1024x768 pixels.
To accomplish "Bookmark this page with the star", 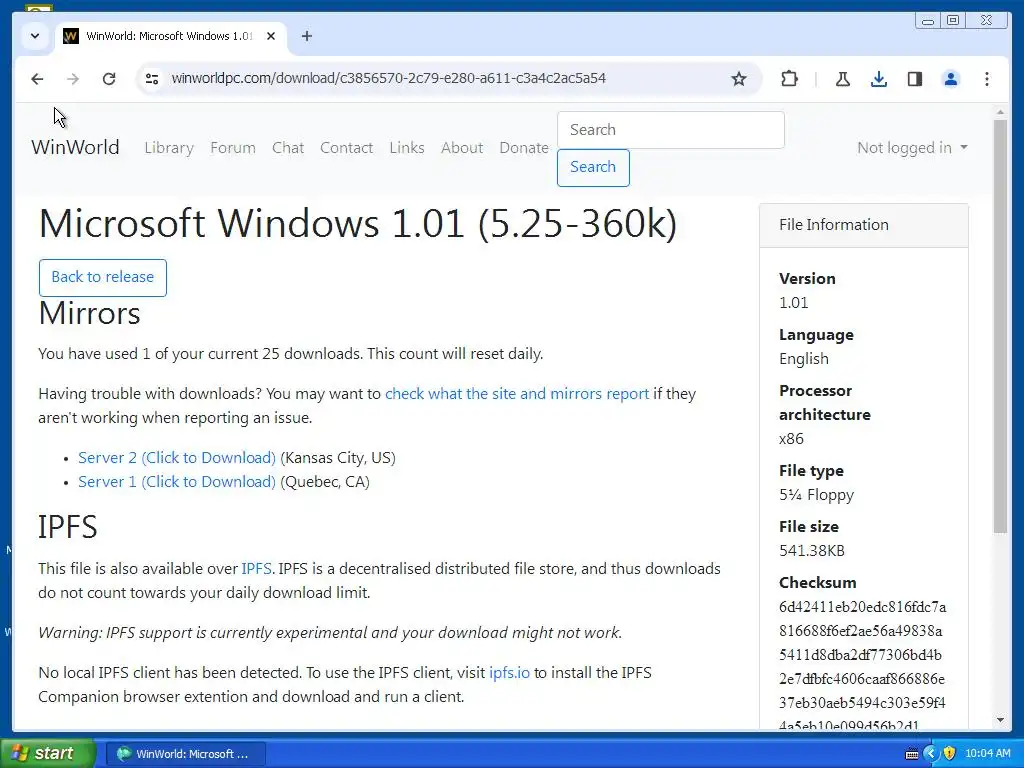I will pos(739,79).
